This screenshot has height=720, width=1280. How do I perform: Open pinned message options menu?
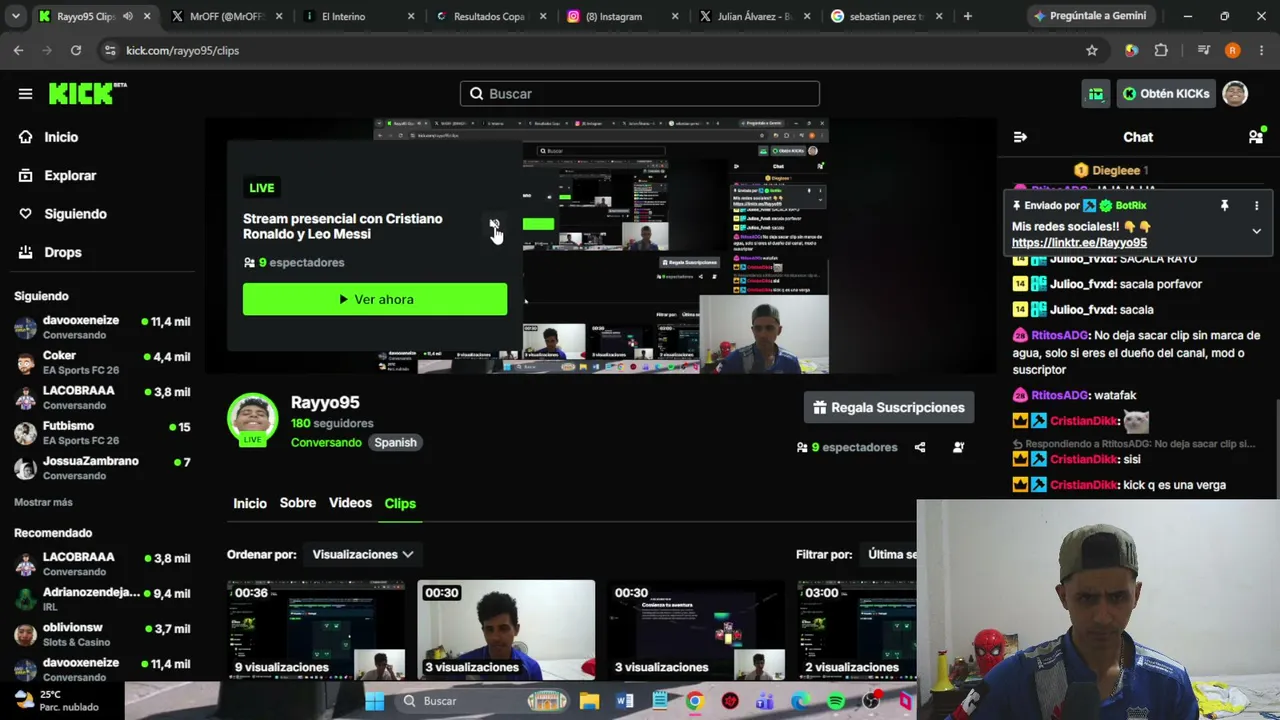pos(1257,205)
